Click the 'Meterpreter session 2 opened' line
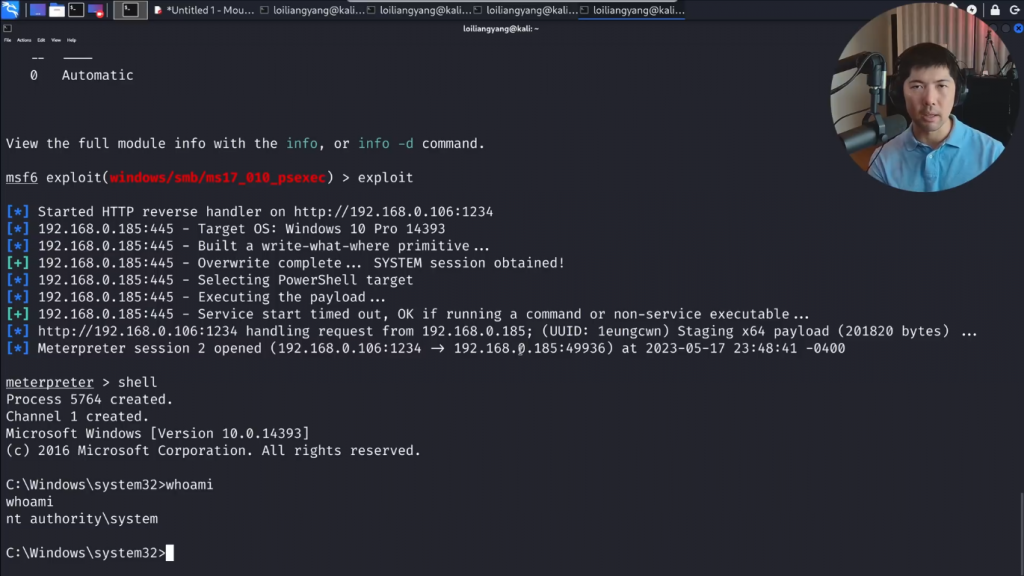This screenshot has height=576, width=1024. pos(425,348)
